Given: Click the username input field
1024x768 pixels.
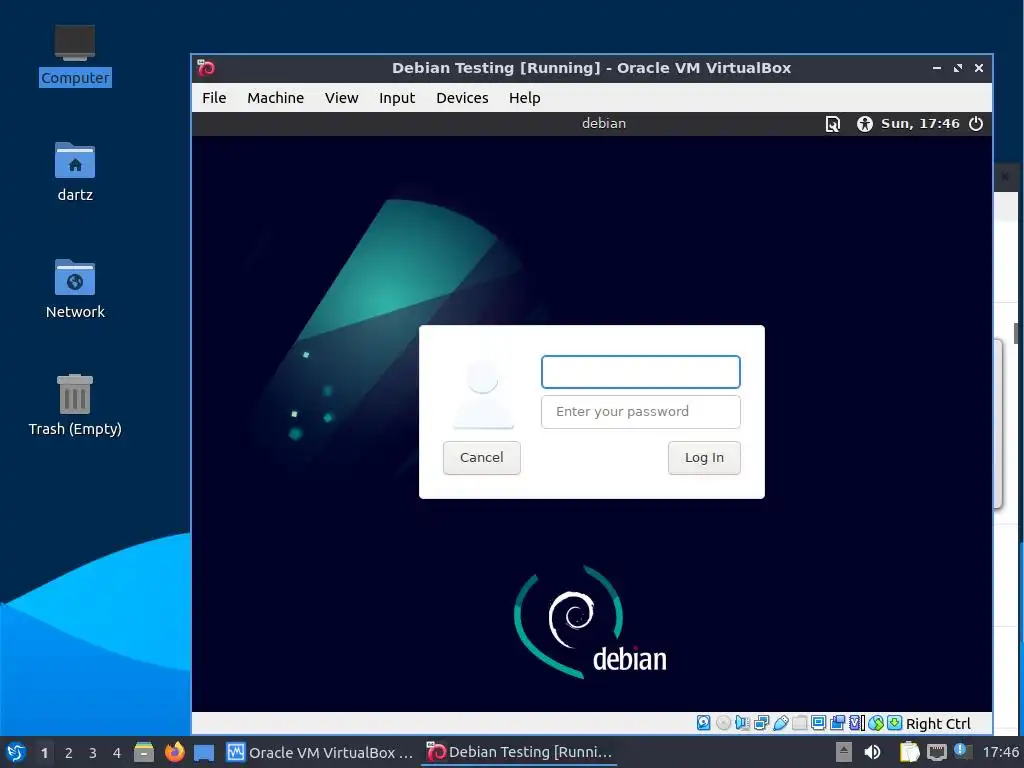Looking at the screenshot, I should pyautogui.click(x=641, y=372).
